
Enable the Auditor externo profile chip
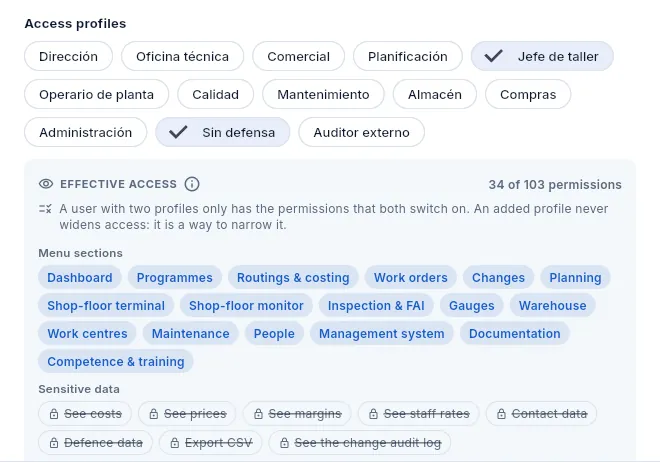[362, 132]
